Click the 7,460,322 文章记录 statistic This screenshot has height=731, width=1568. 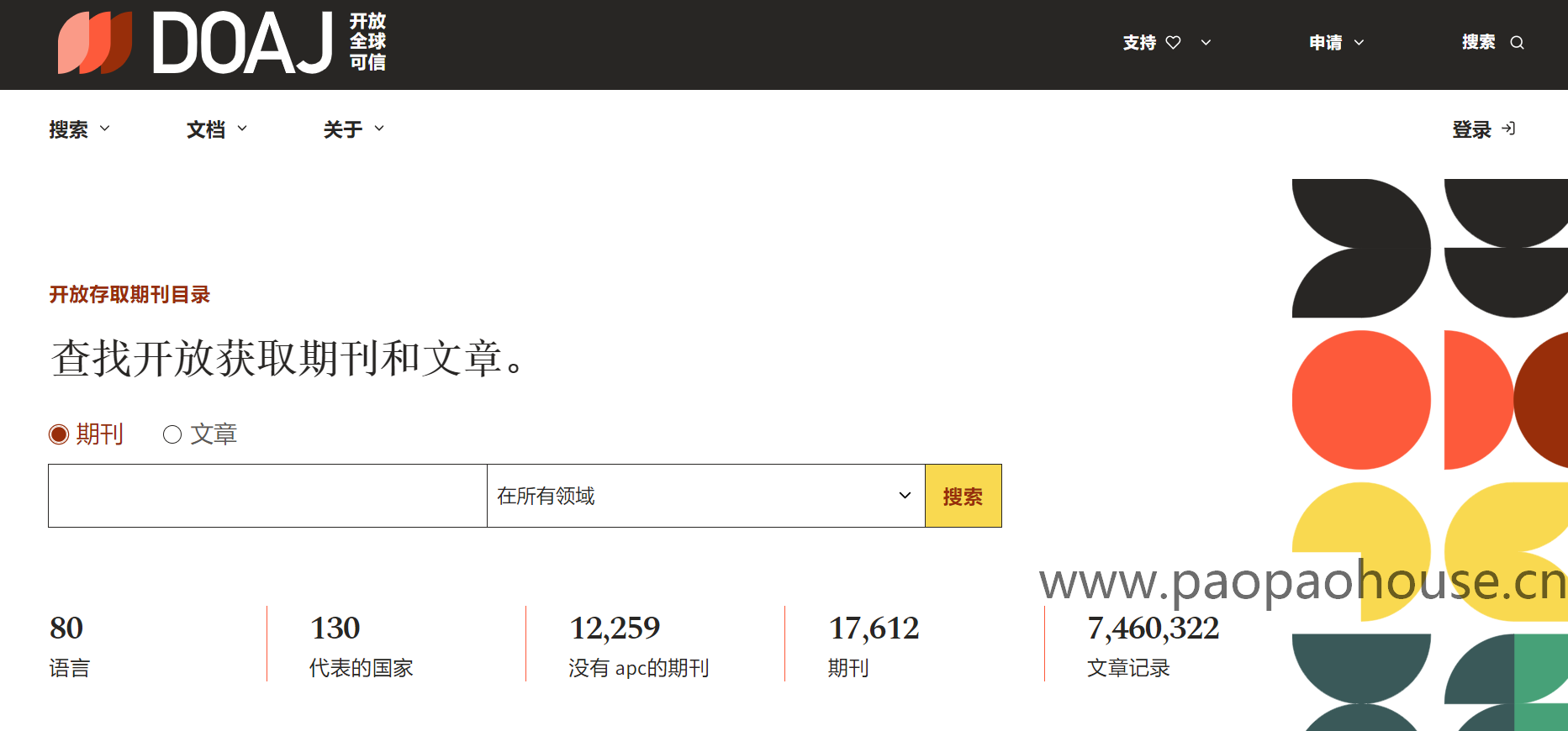[1154, 646]
